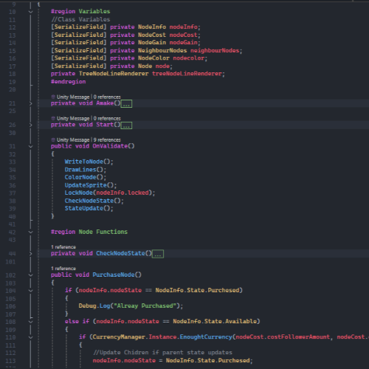Screen dimensions: 369x369
Task: Open the 0 references link above Awake
Action: (107, 97)
